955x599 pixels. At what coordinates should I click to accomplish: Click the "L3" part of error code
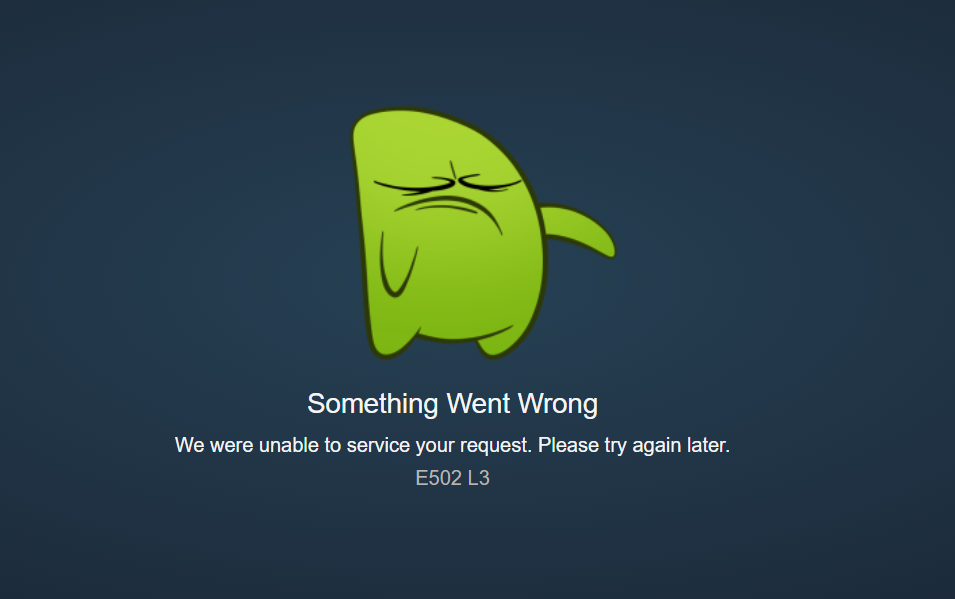tap(479, 478)
